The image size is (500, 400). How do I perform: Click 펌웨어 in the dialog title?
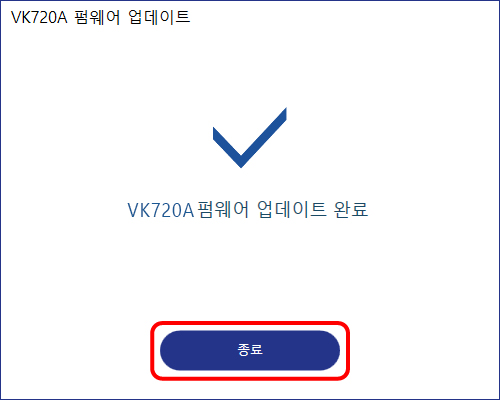tap(97, 17)
